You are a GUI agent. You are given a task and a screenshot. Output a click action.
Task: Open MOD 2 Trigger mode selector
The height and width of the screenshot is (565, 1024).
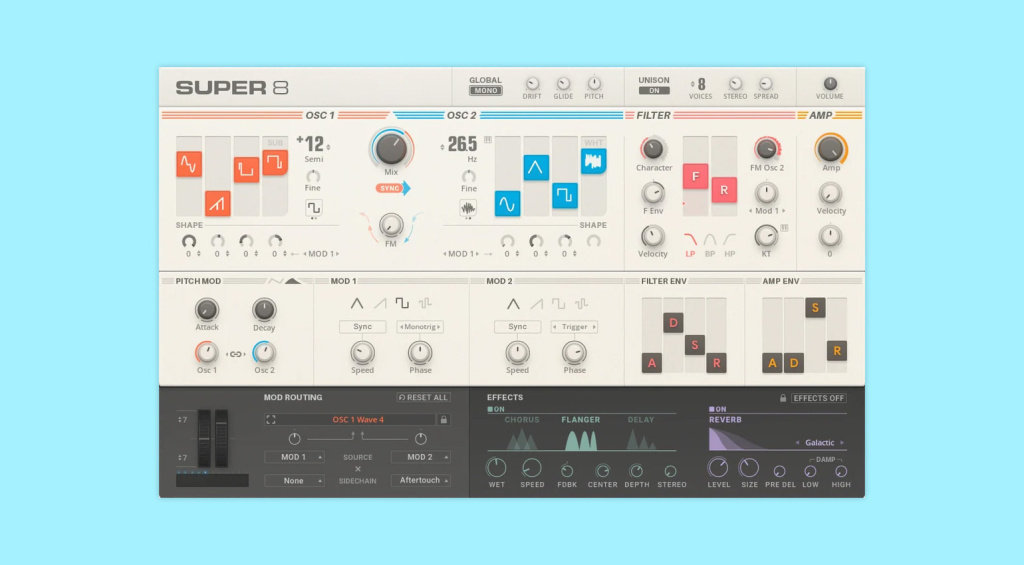(575, 327)
